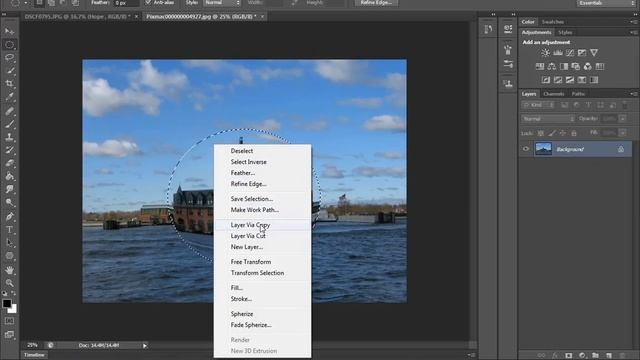Toggle Quick Mask mode
This screenshot has width=640, height=360.
pyautogui.click(x=9, y=321)
